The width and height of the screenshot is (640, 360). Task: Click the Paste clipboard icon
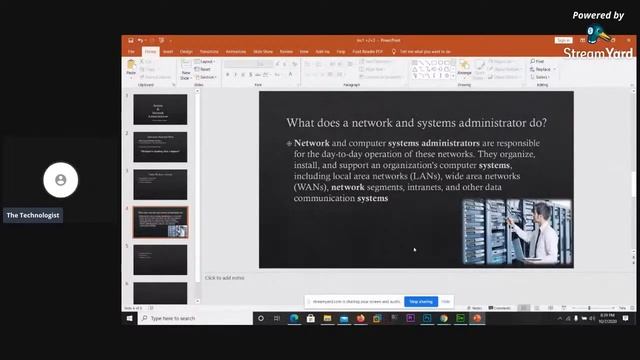pyautogui.click(x=131, y=64)
